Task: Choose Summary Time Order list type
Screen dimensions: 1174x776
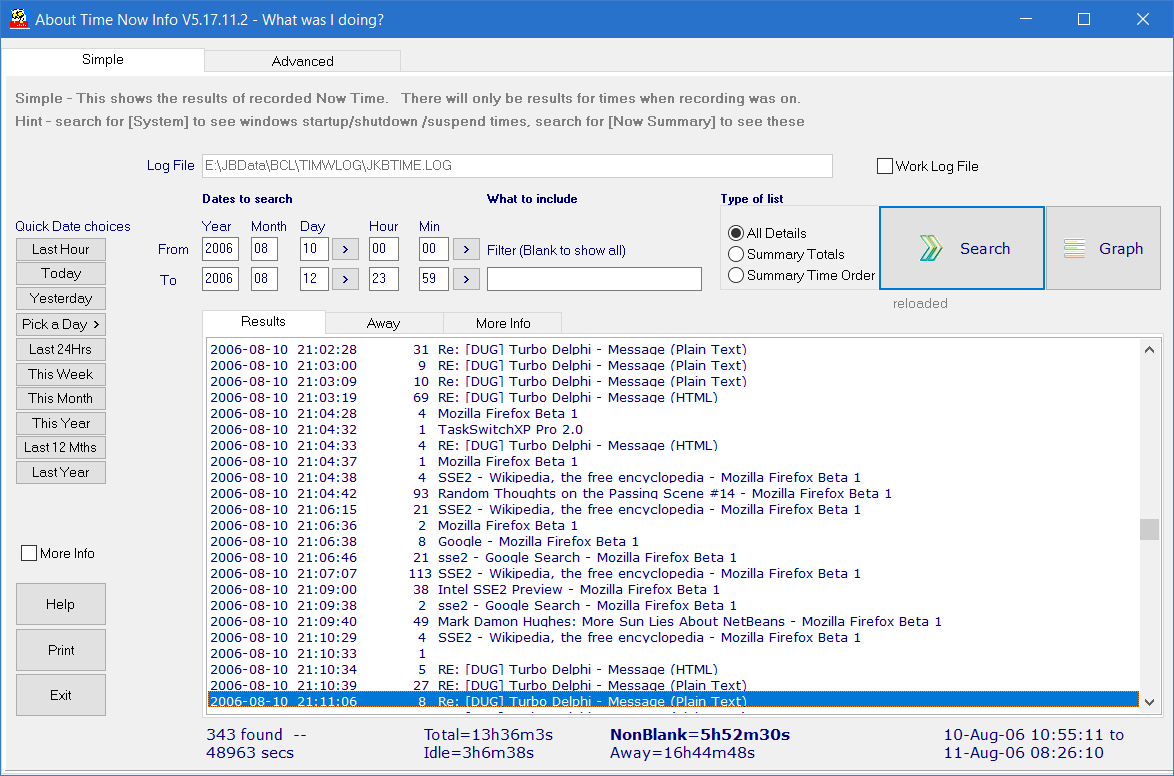Action: coord(736,276)
